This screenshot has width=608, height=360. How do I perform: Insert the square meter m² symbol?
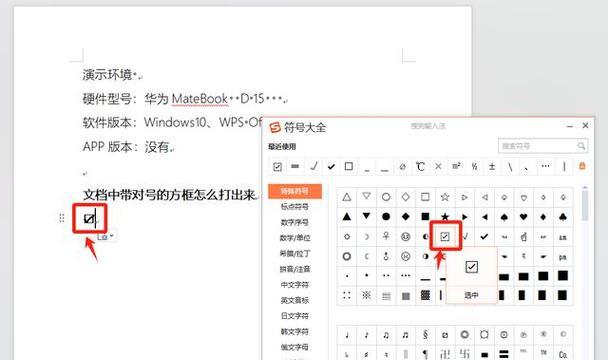tap(456, 167)
